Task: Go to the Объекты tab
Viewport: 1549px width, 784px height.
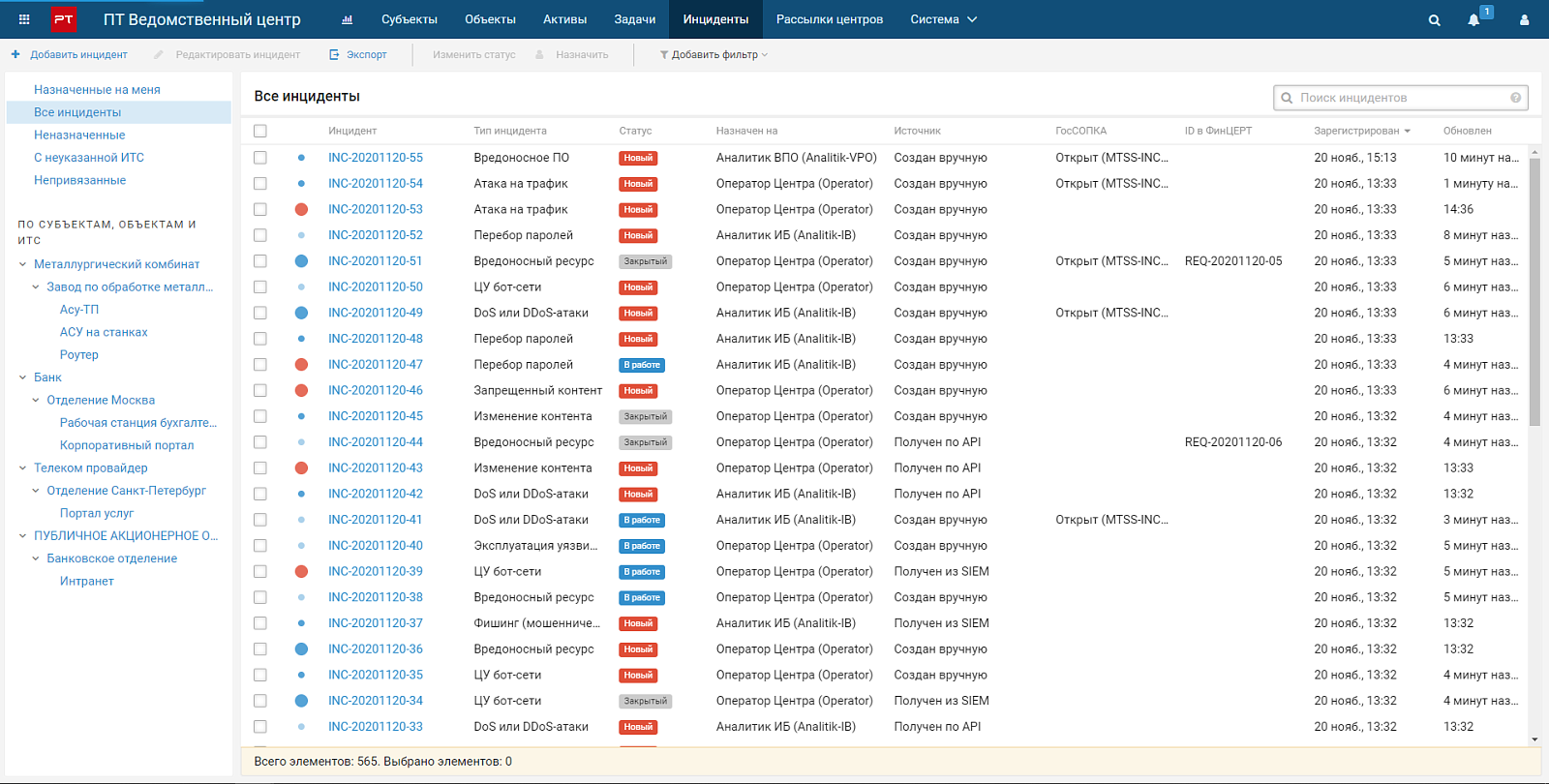Action: coord(490,19)
